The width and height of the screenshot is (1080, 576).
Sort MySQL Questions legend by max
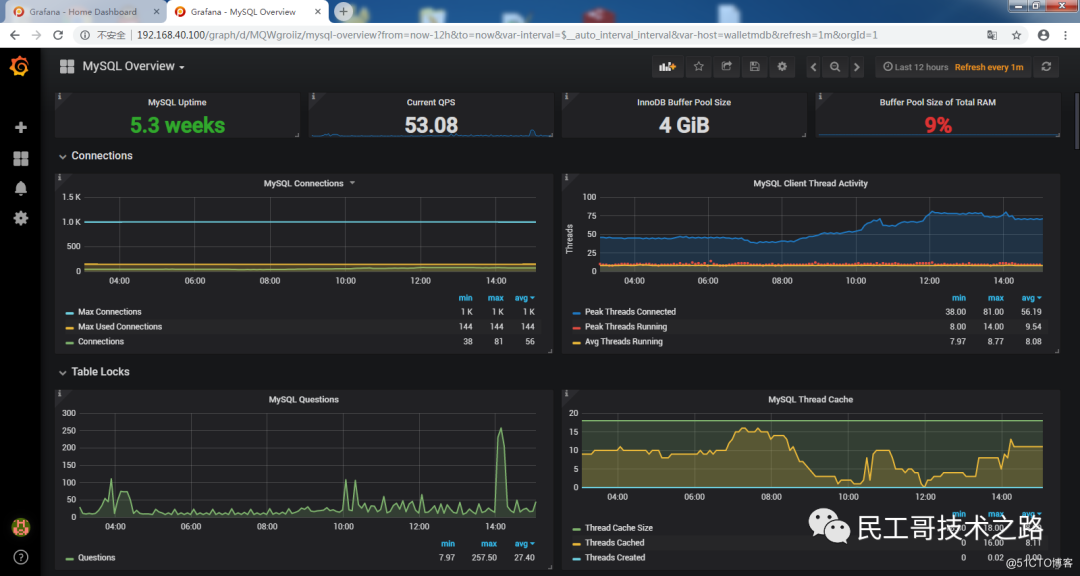pyautogui.click(x=489, y=544)
